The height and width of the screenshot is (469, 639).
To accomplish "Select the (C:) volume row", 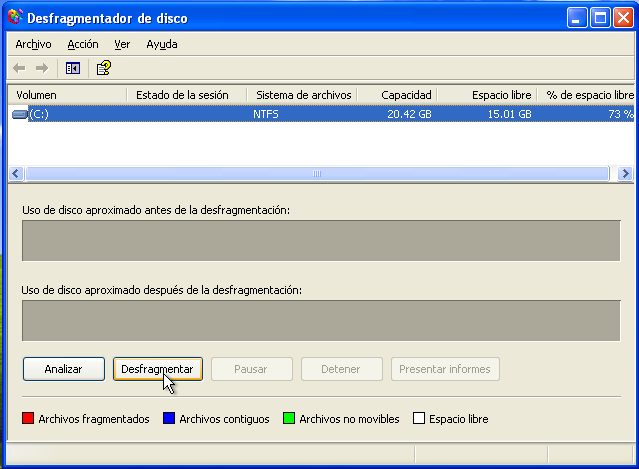I will point(321,114).
